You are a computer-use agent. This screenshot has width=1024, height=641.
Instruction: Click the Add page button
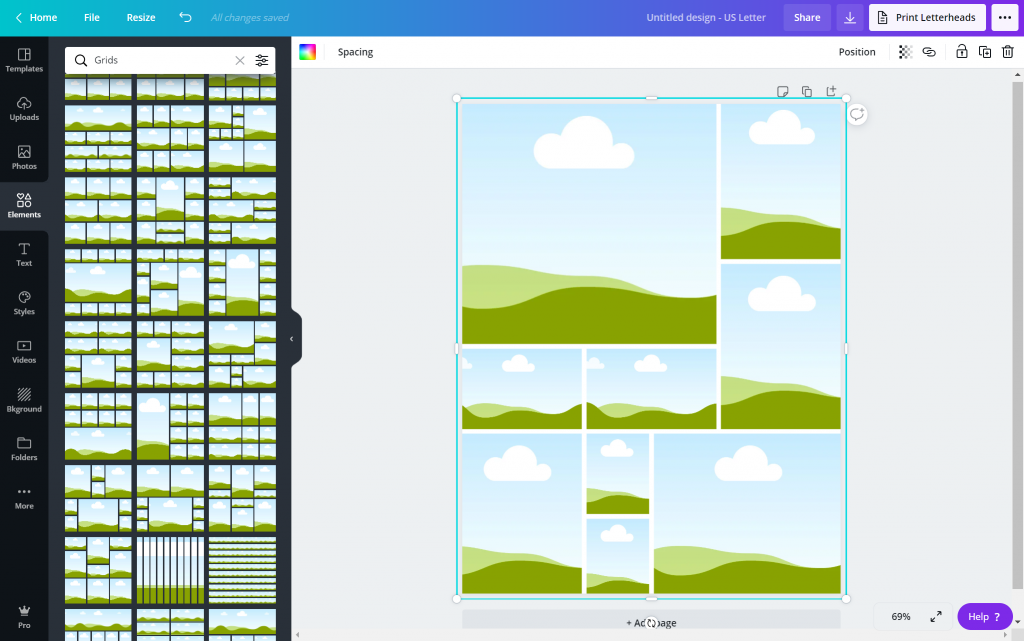coord(651,619)
